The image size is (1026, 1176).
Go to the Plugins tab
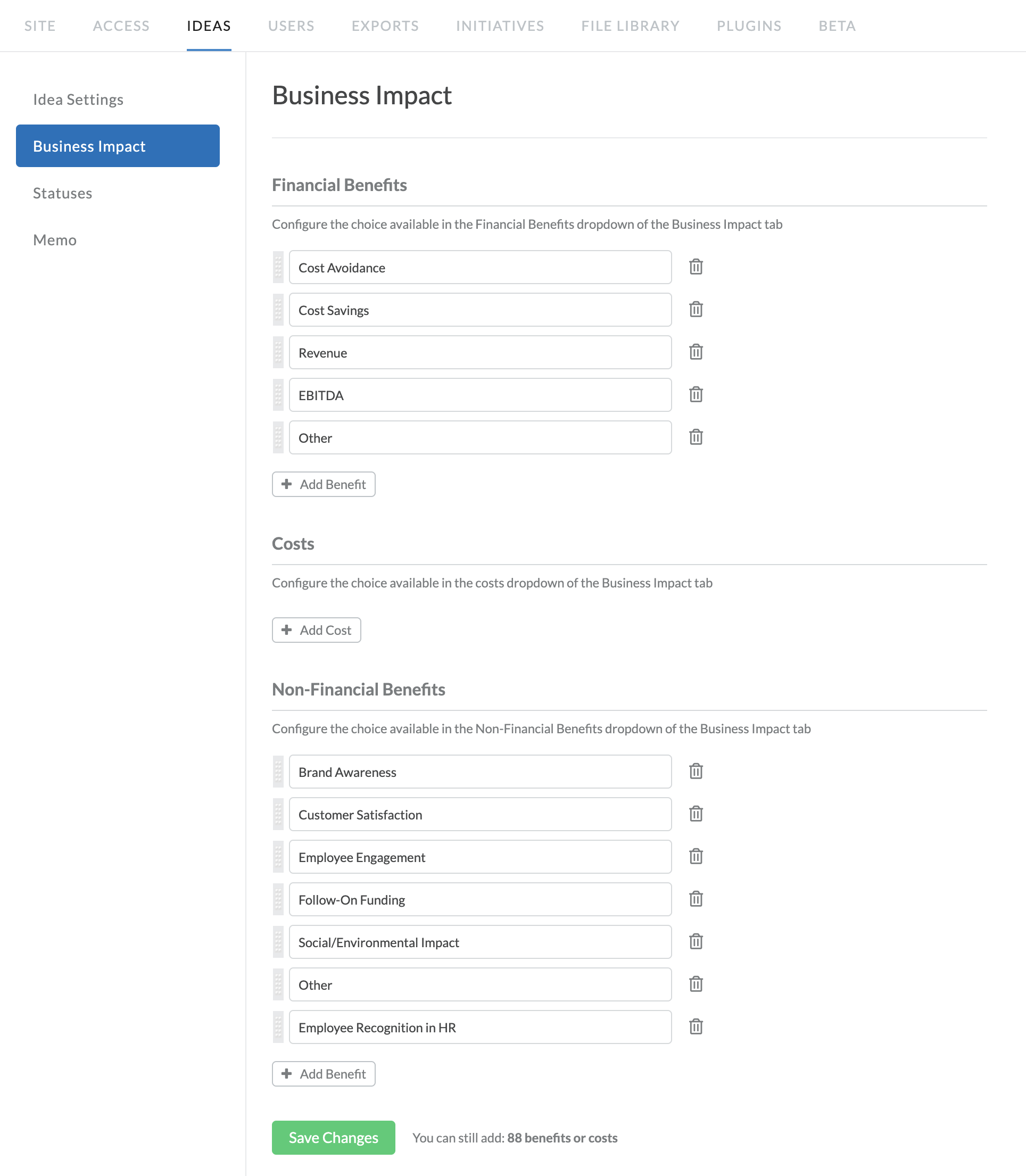(749, 26)
